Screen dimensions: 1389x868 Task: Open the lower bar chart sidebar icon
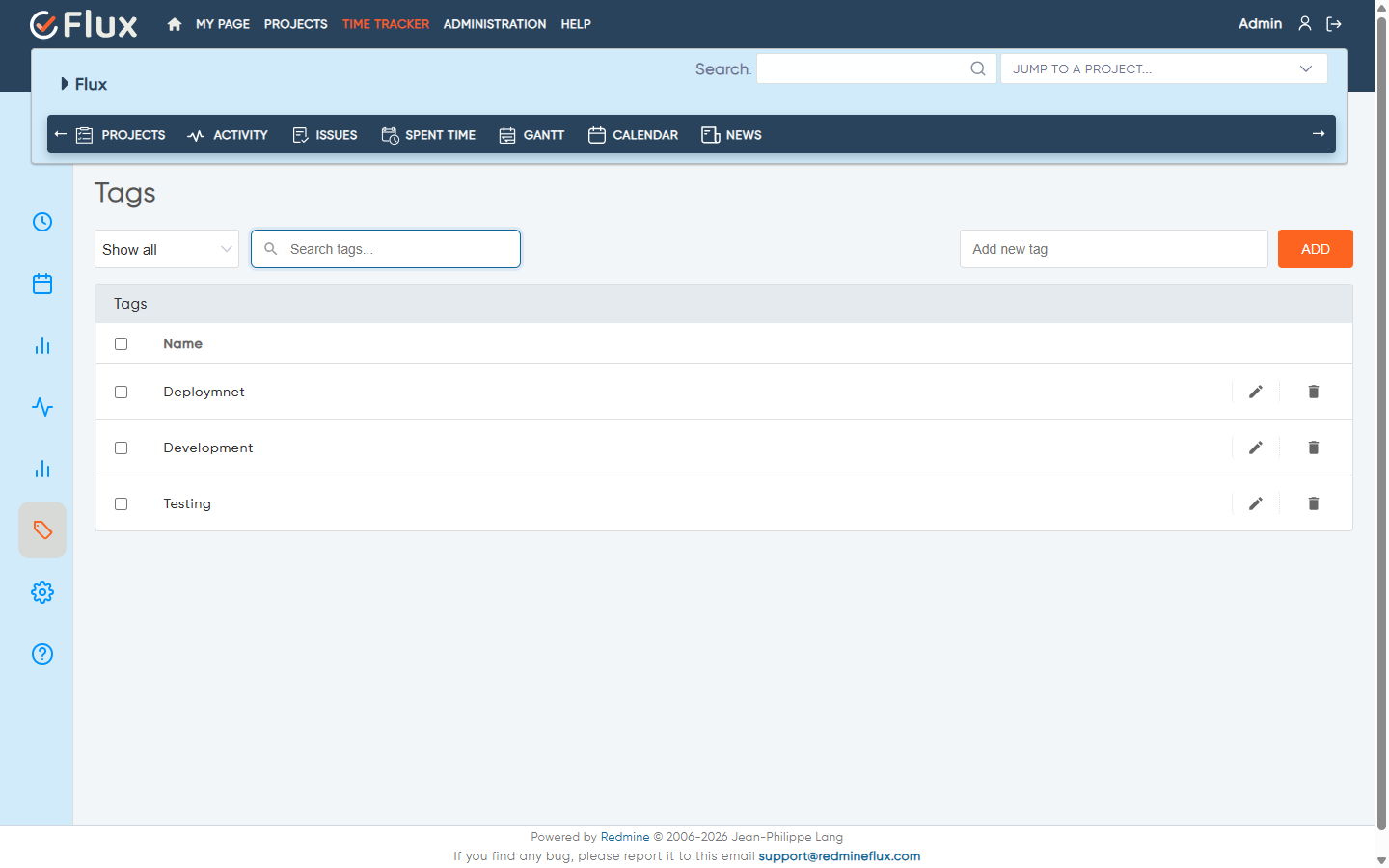[42, 469]
